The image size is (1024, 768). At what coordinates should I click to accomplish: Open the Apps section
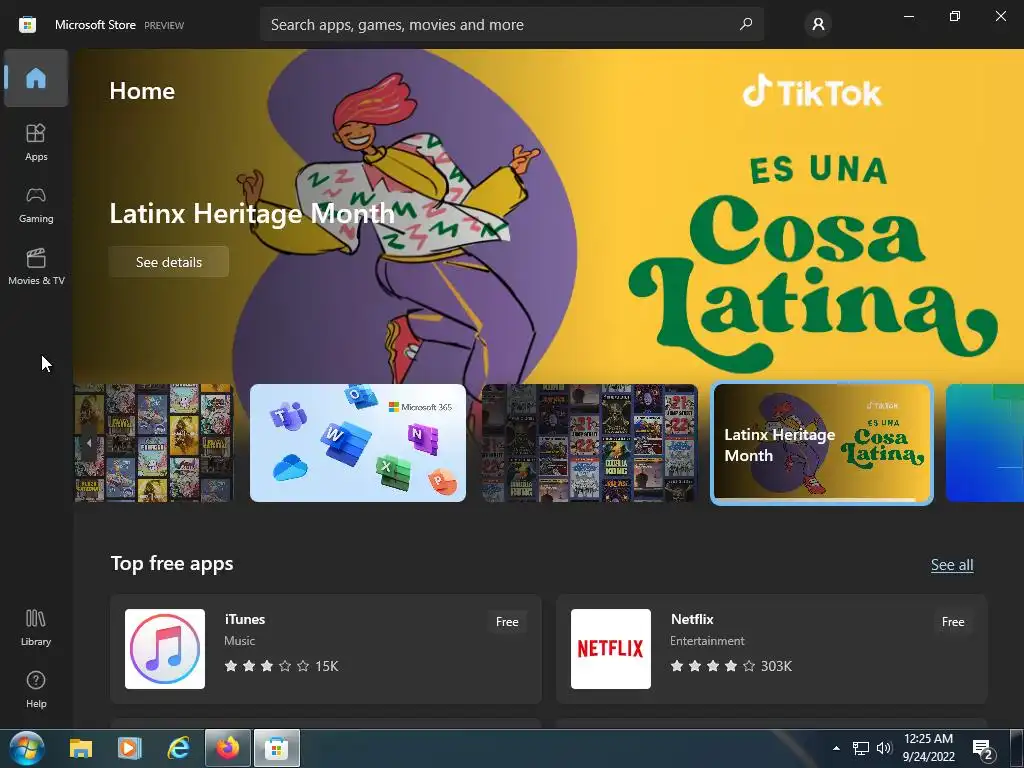point(36,142)
